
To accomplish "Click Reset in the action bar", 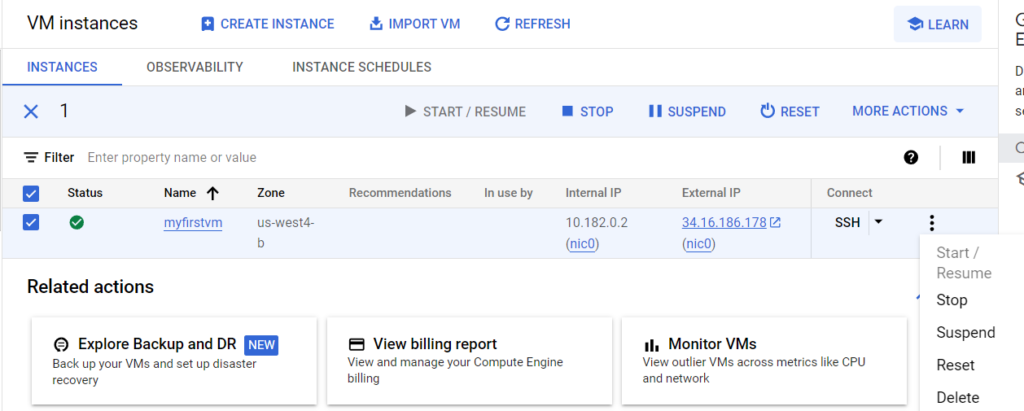I will (790, 112).
